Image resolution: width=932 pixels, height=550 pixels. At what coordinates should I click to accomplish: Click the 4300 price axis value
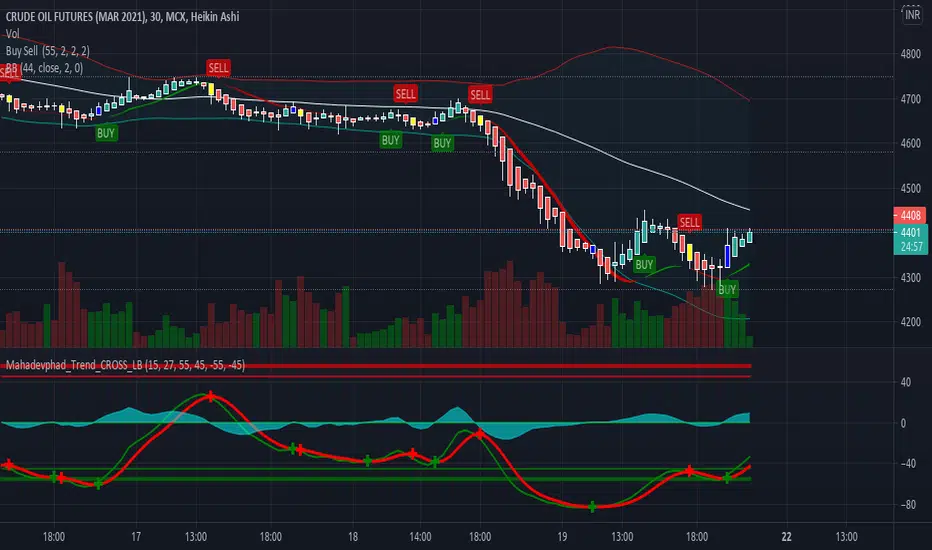point(911,278)
